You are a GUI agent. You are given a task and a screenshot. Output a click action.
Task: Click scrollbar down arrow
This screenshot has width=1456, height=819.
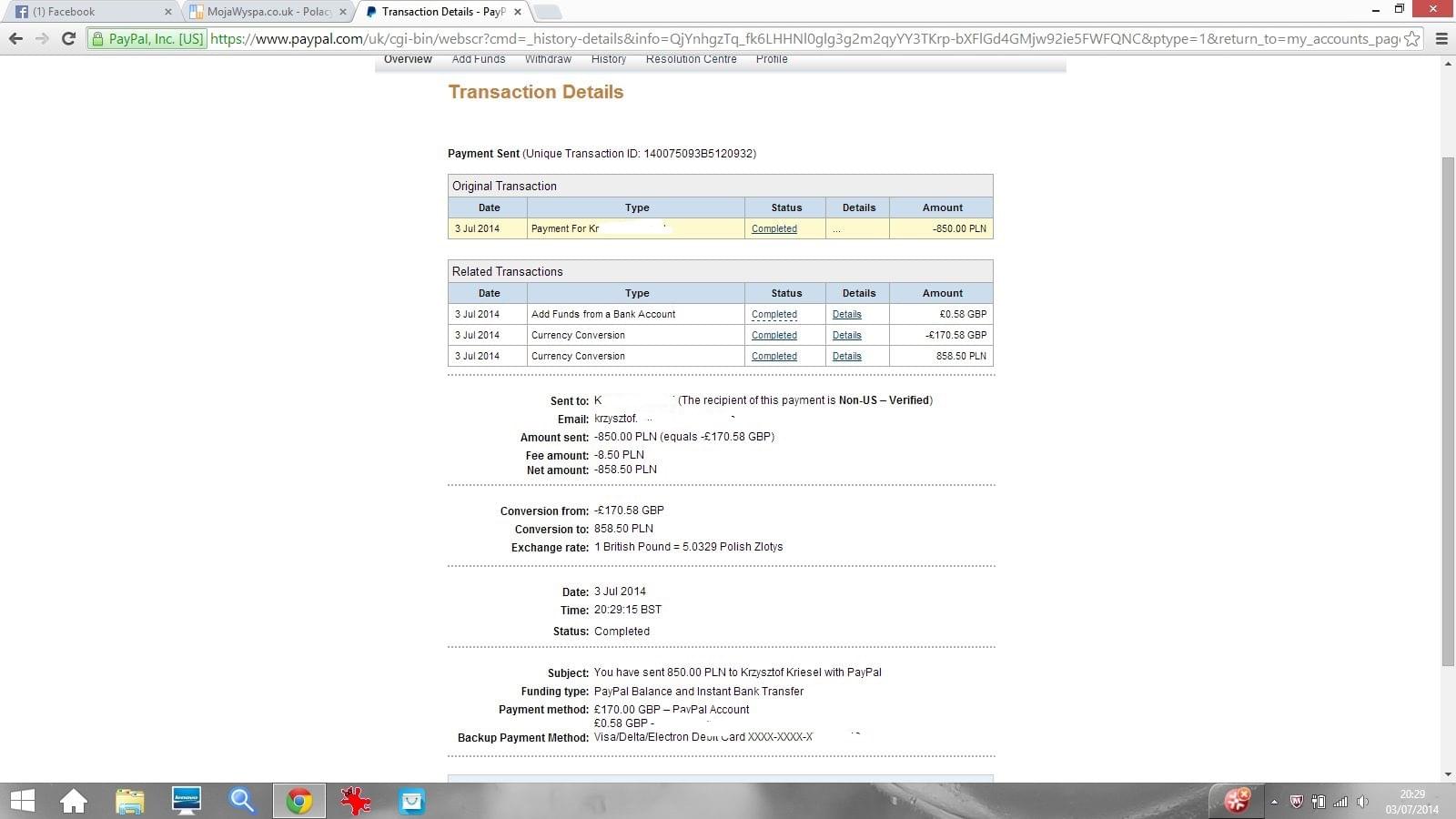(x=1448, y=774)
